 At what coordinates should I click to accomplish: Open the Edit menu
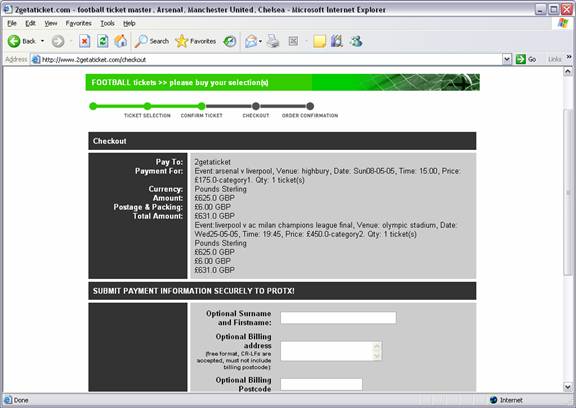(x=30, y=23)
